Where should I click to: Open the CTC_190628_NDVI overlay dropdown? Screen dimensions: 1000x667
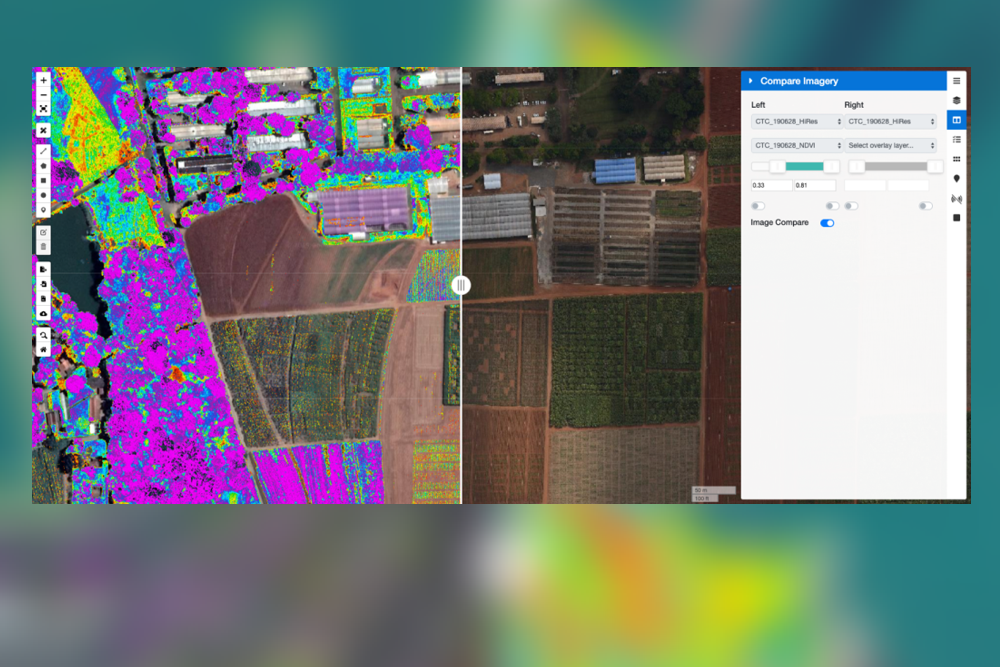click(x=797, y=145)
